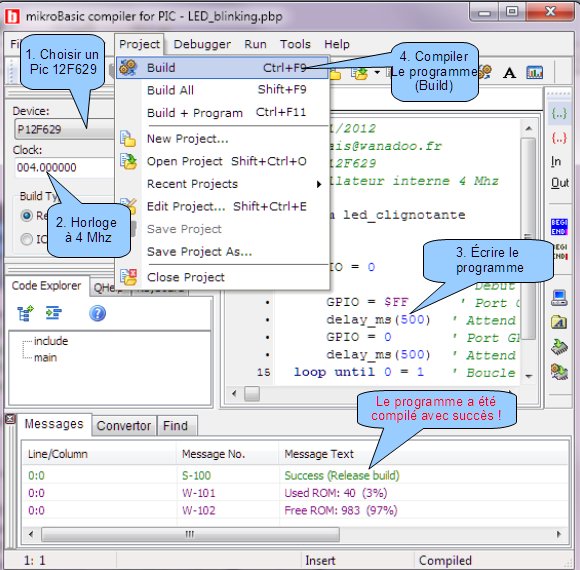The image size is (580, 570).
Task: Click the Line/Column column header
Action: pyautogui.click(x=99, y=454)
